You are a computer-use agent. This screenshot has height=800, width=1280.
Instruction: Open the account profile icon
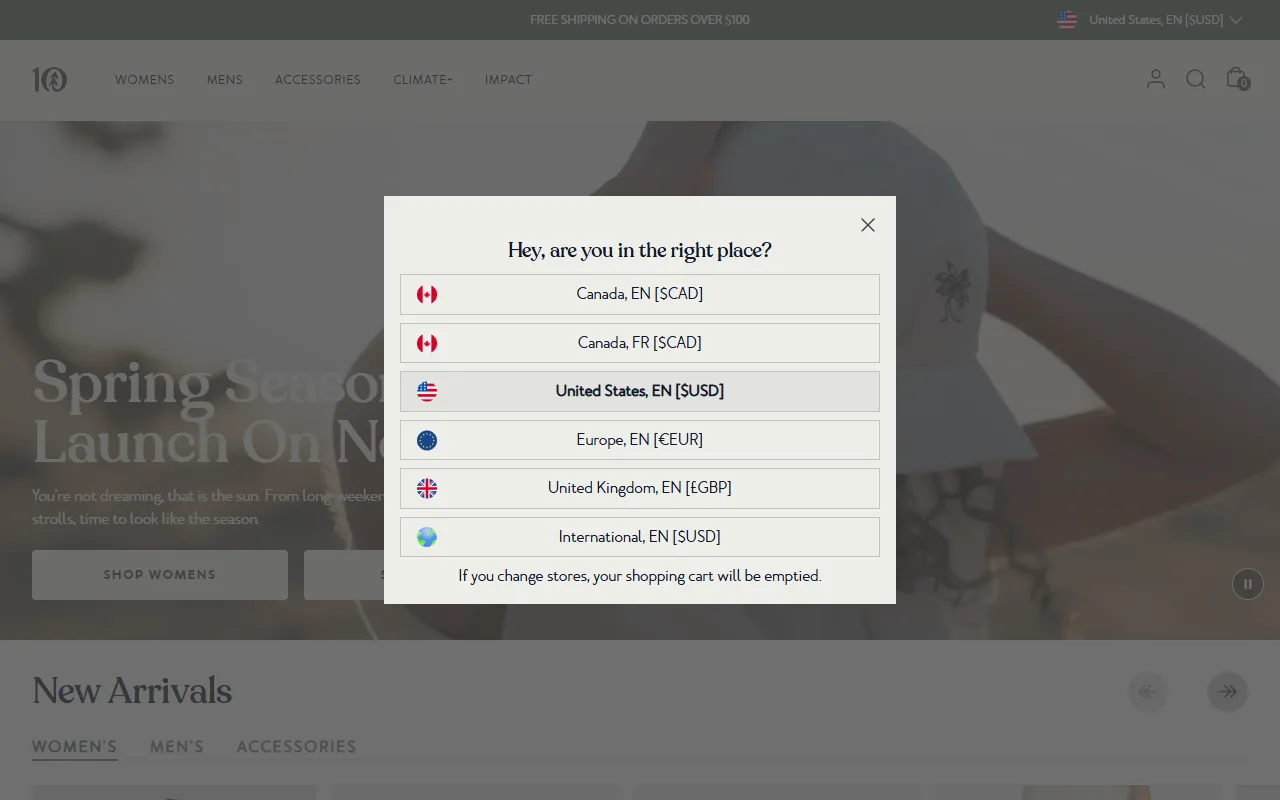point(1156,79)
